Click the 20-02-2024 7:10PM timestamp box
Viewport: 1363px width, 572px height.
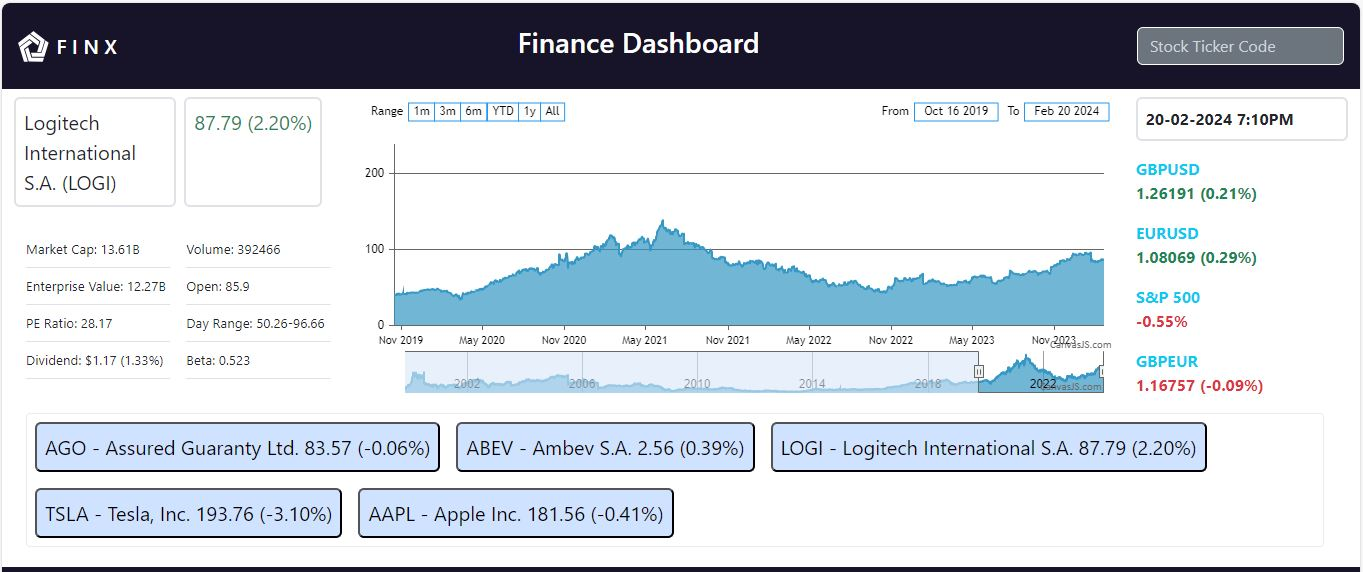(x=1241, y=120)
